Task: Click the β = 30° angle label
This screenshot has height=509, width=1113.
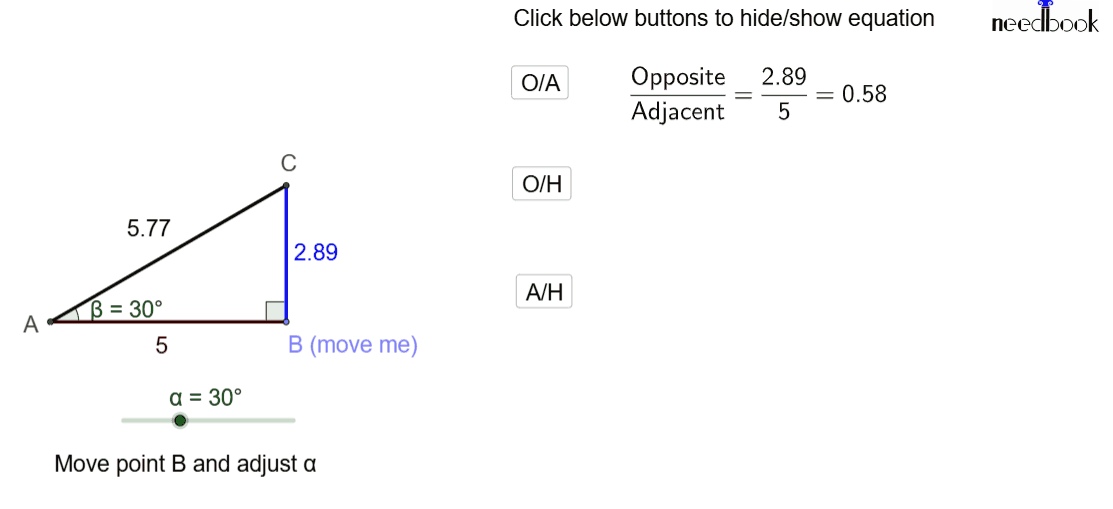Action: [126, 309]
